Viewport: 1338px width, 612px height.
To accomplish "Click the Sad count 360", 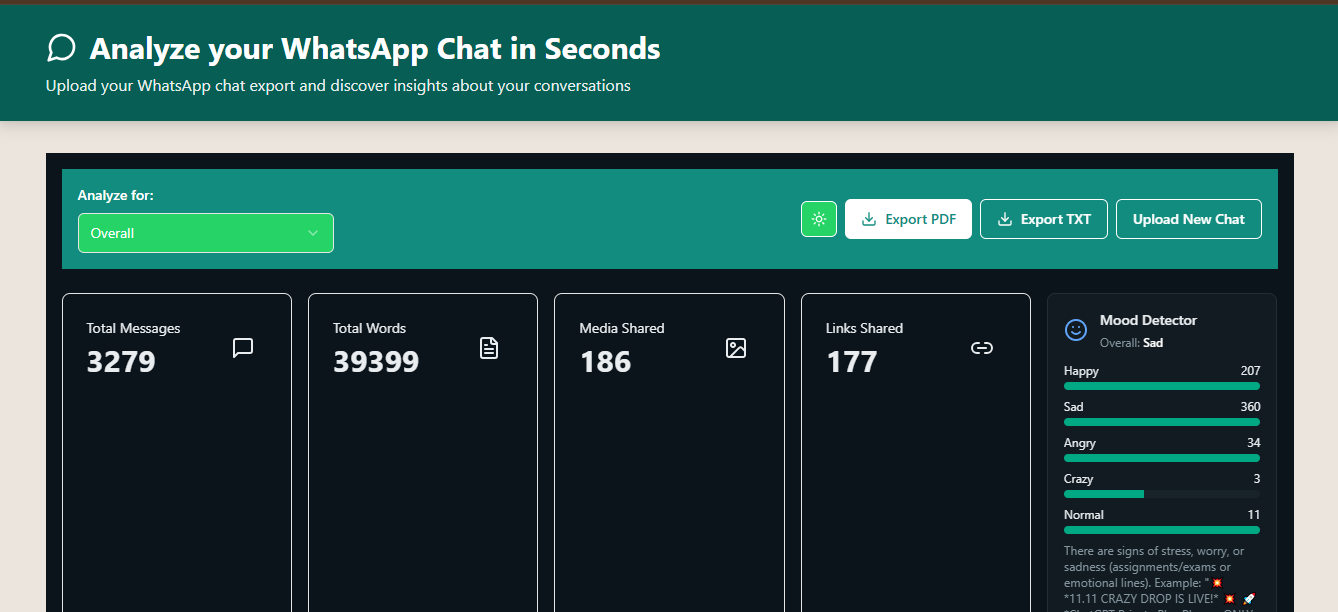I will (x=1250, y=407).
